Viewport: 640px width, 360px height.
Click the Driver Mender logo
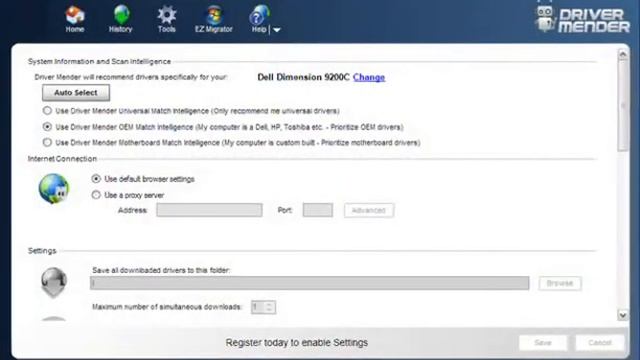(x=582, y=19)
